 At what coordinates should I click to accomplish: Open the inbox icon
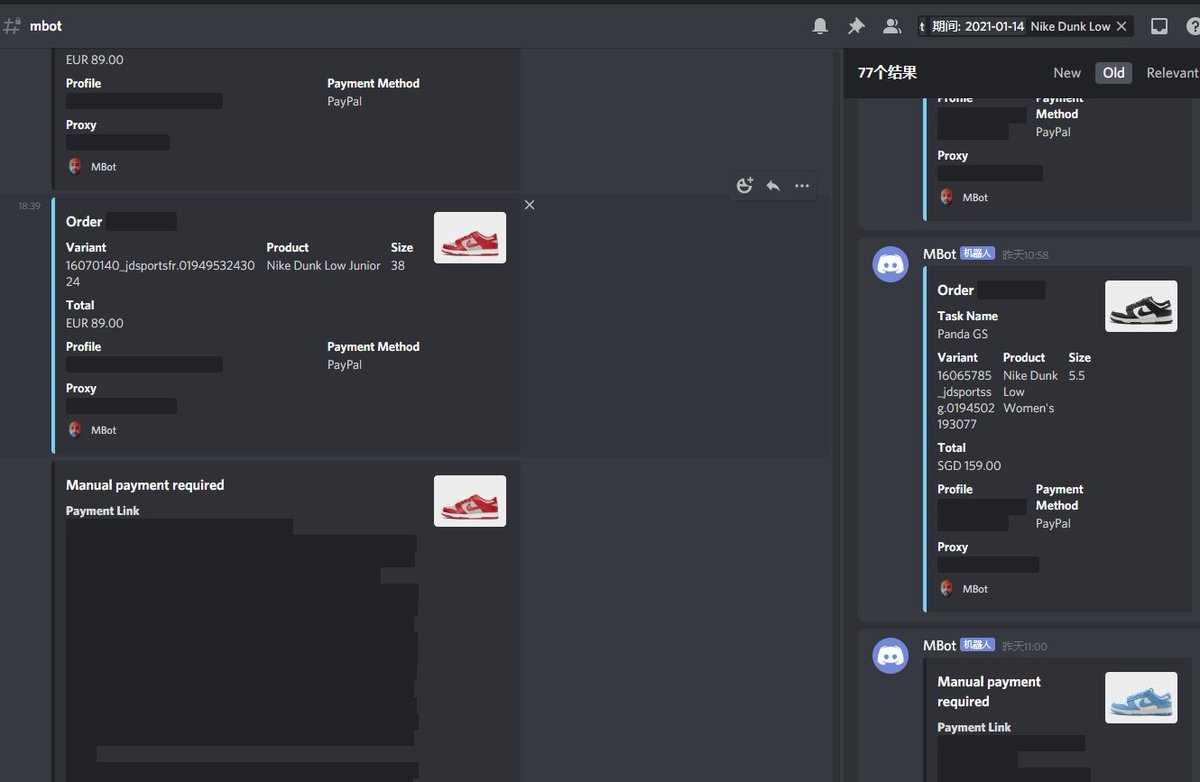[x=1160, y=26]
